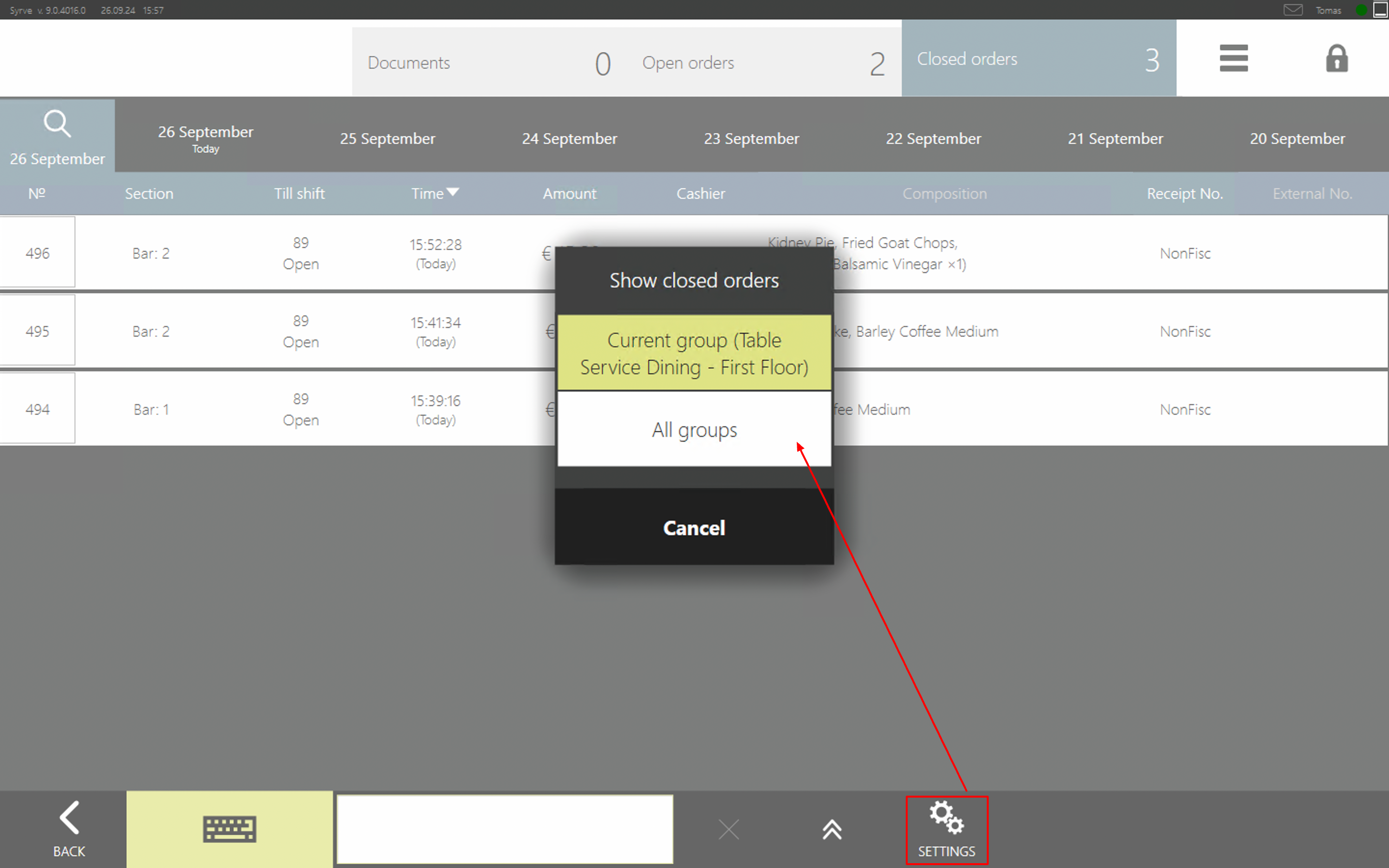This screenshot has height=868, width=1389.
Task: Toggle the on-screen keyboard icon
Action: [x=229, y=829]
